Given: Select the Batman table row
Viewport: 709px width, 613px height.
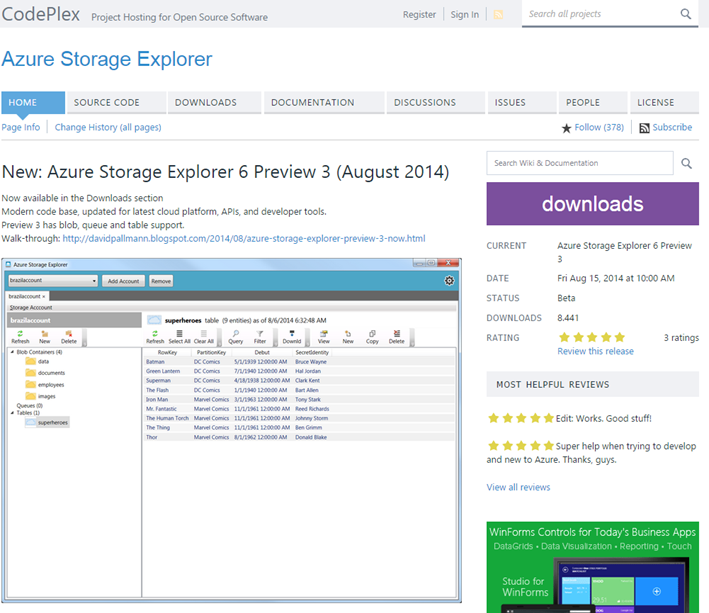Looking at the screenshot, I should click(299, 362).
